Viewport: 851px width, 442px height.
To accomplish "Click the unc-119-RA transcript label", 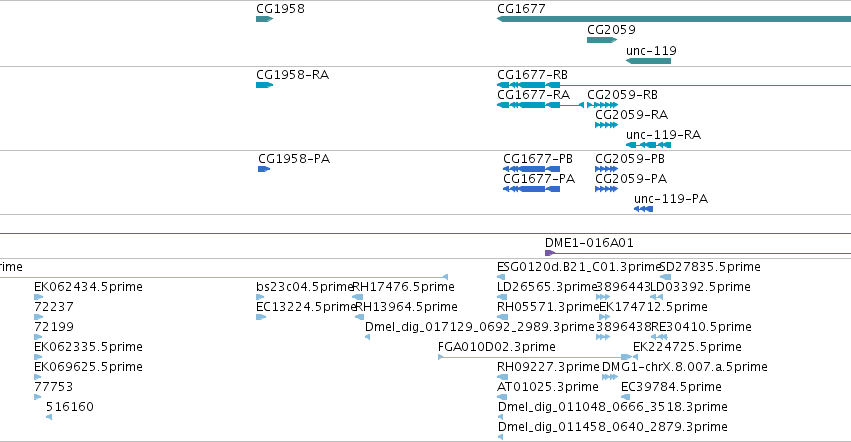I will pos(664,135).
